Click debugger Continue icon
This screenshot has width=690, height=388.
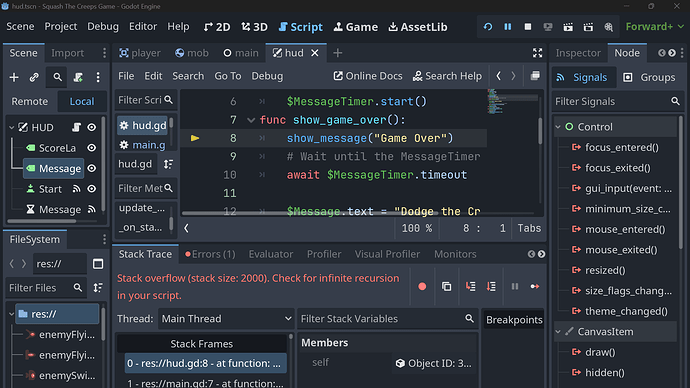coord(535,287)
